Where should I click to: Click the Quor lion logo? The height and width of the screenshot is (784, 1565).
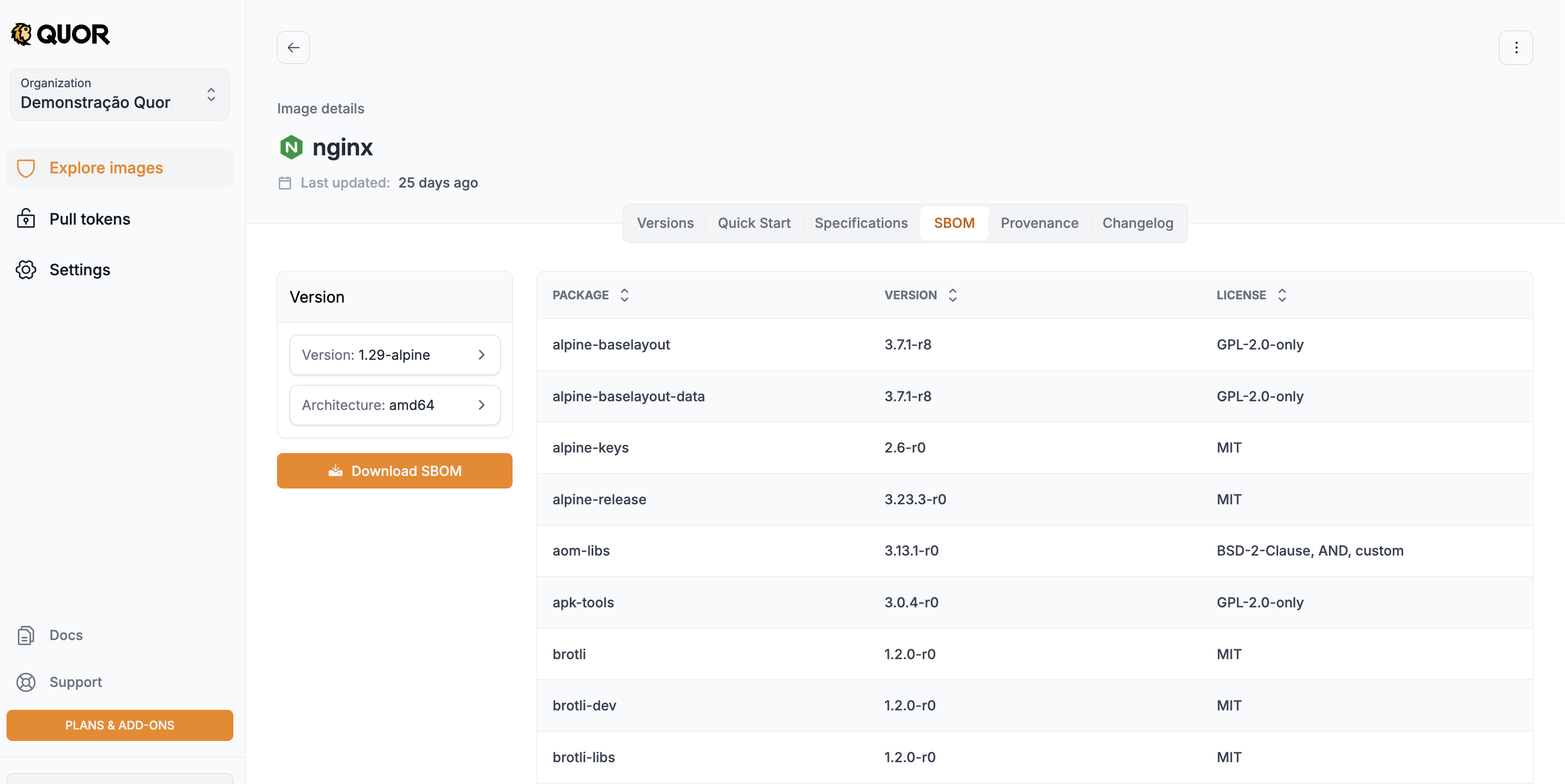click(22, 34)
